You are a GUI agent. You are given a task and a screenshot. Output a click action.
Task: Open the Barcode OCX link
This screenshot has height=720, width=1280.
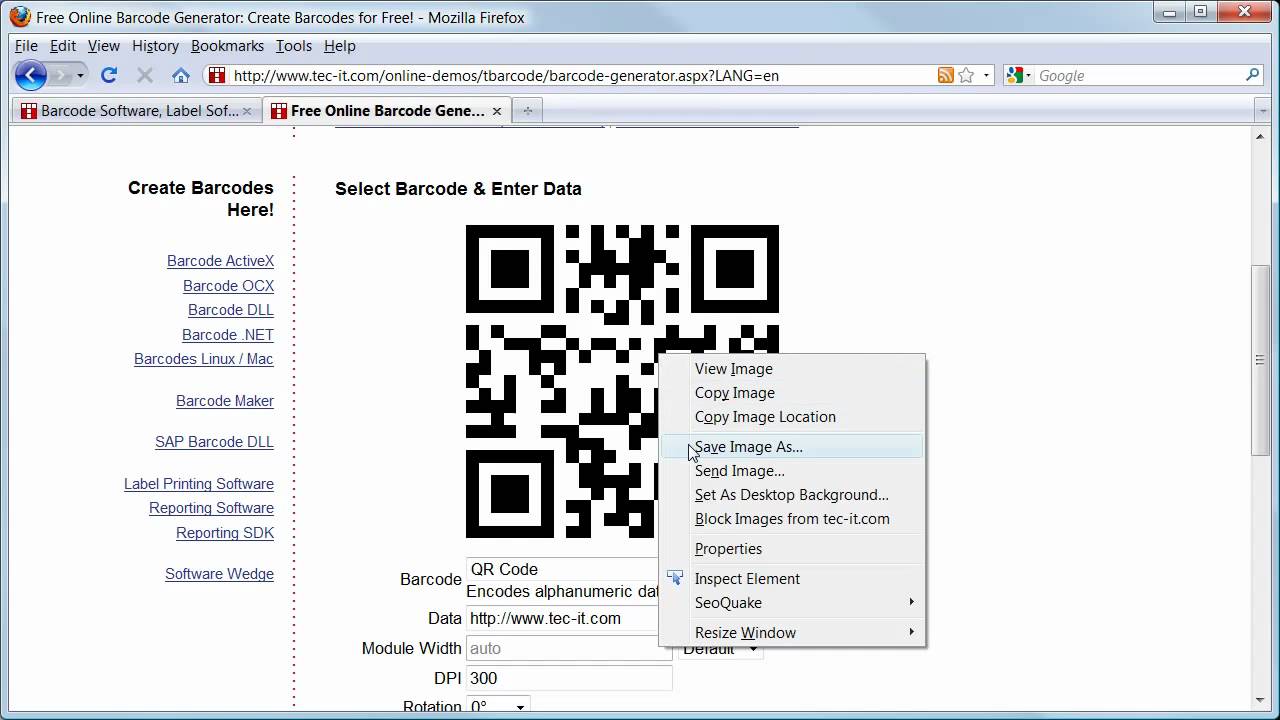228,286
